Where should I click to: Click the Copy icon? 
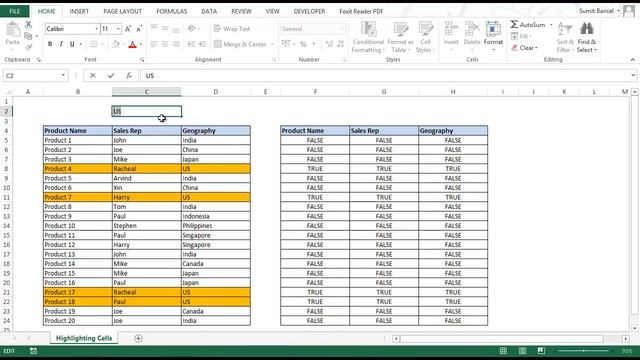point(28,36)
